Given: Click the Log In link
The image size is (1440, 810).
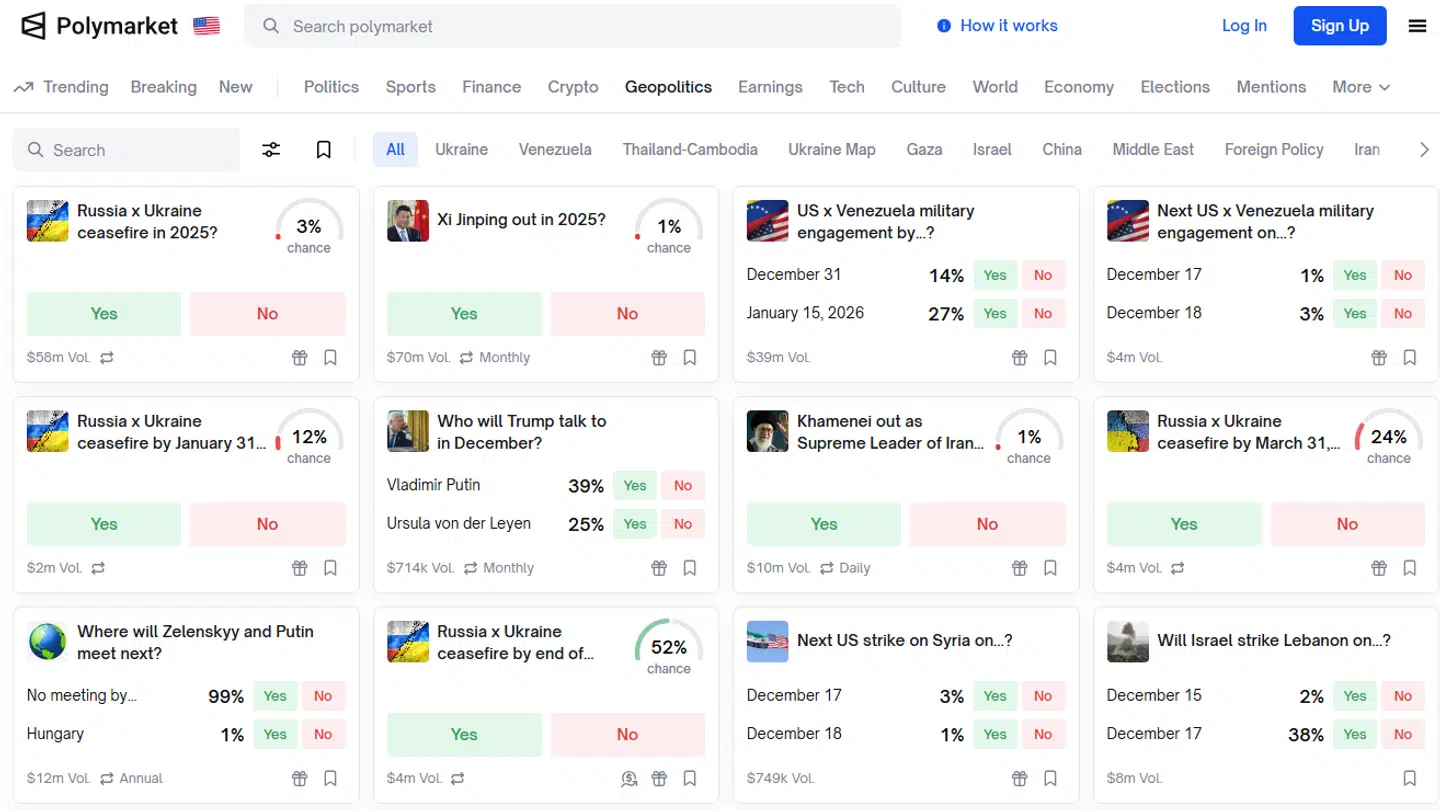Looking at the screenshot, I should (1244, 26).
